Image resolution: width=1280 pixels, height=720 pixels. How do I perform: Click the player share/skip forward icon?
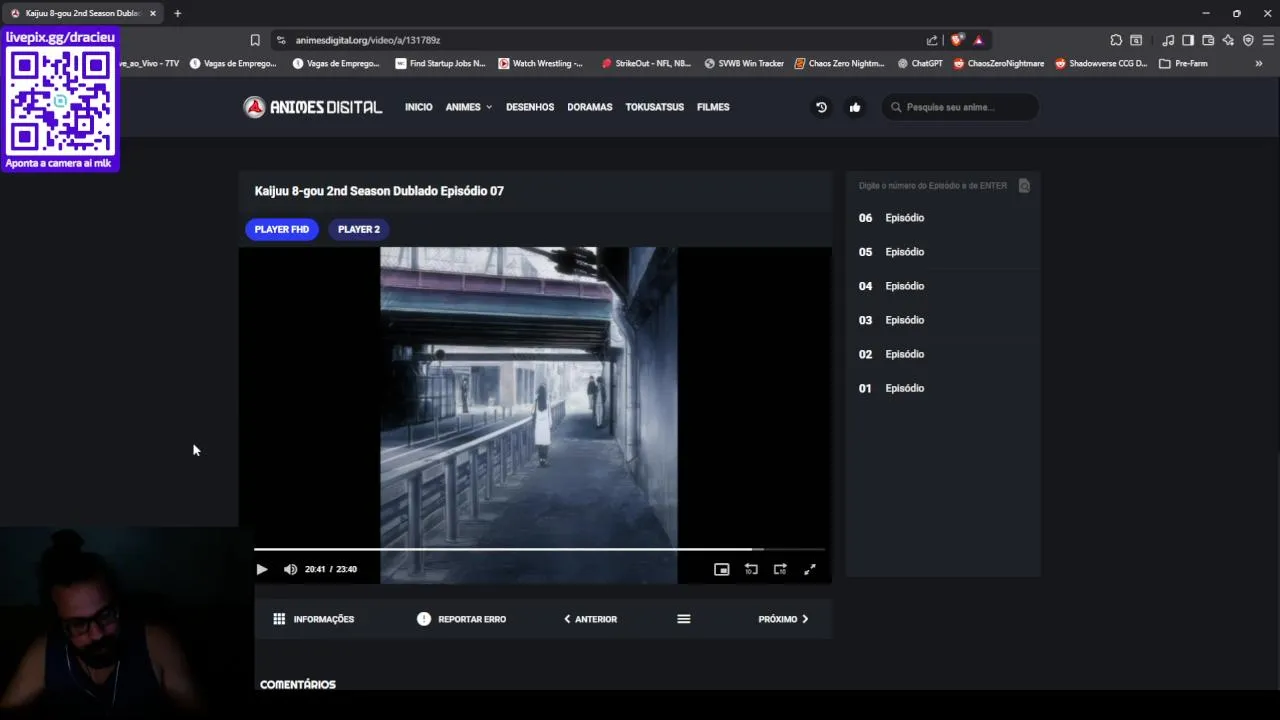coord(780,569)
